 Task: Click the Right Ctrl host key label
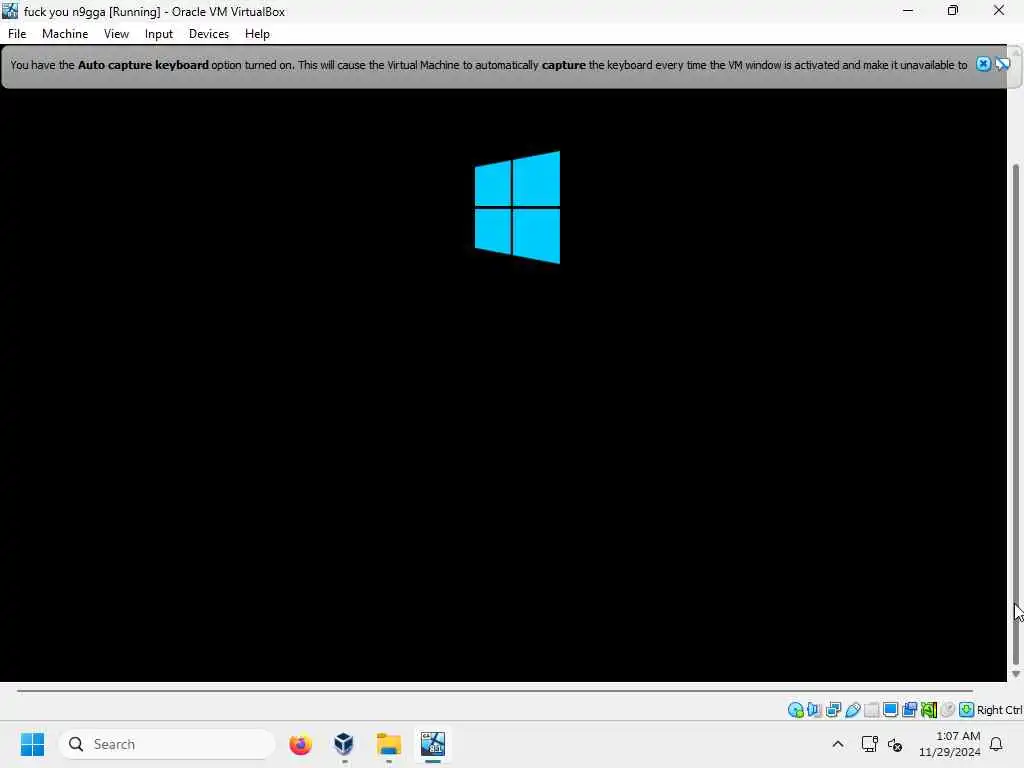(x=1000, y=710)
